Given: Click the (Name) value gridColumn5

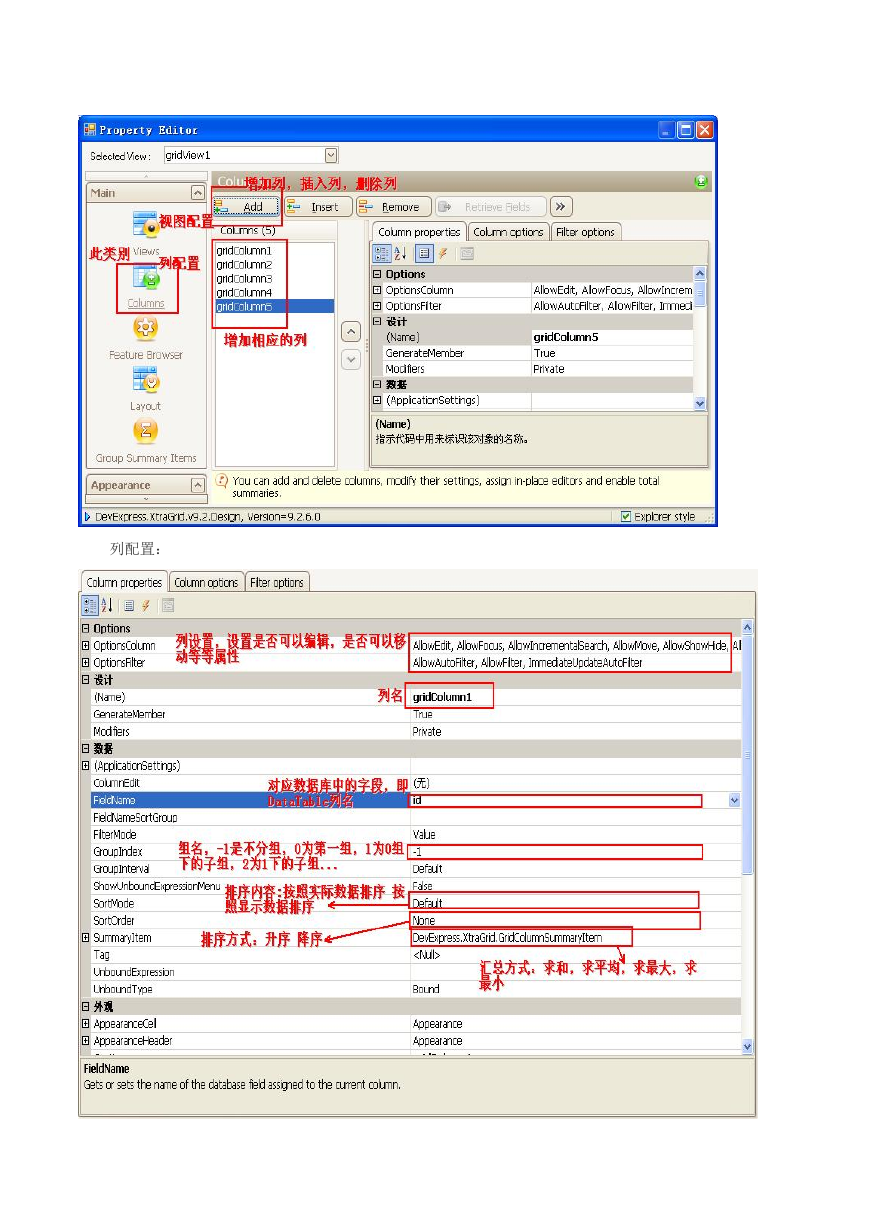Looking at the screenshot, I should click(612, 337).
